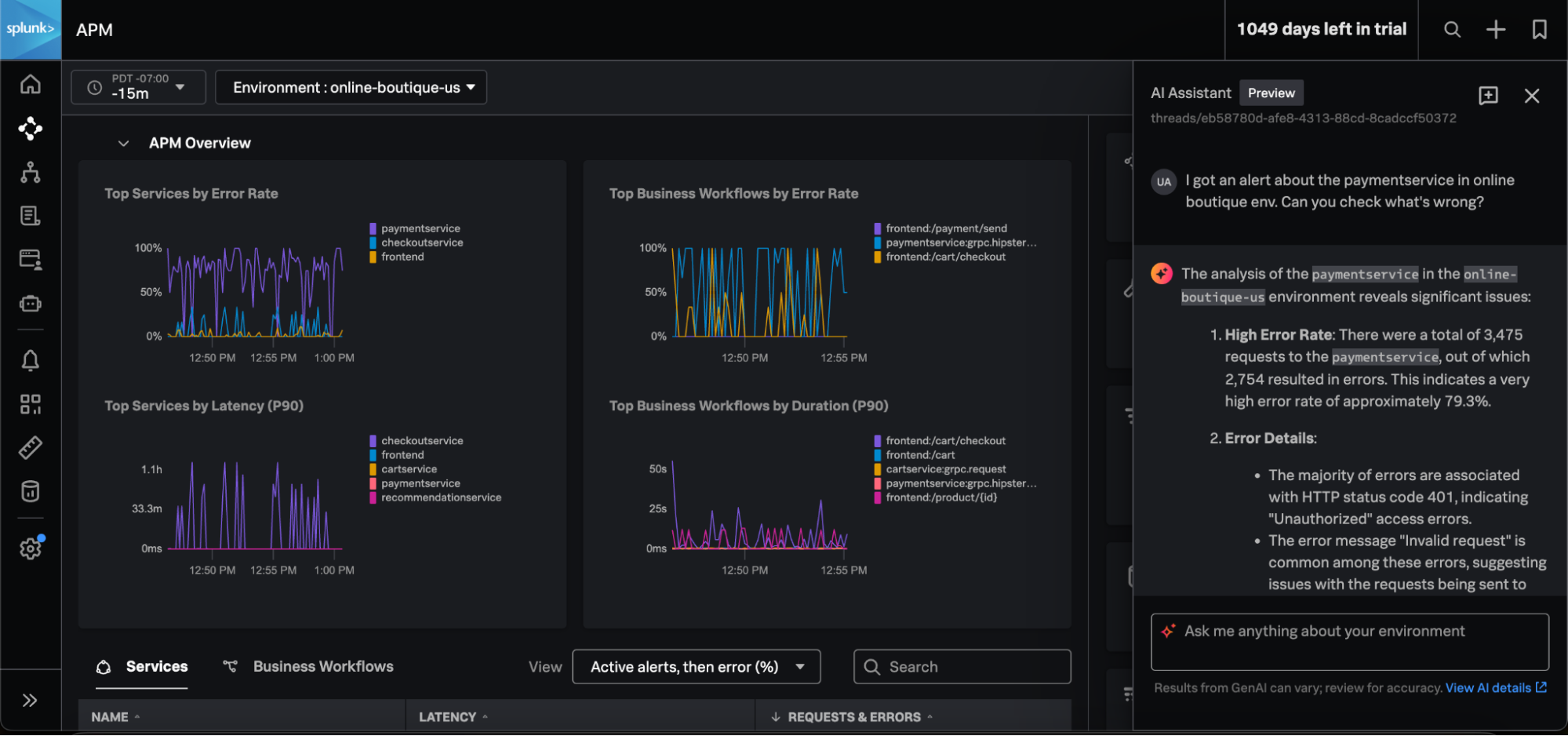The image size is (1568, 736).
Task: Open Environment online-boutique-us dropdown
Action: point(351,87)
